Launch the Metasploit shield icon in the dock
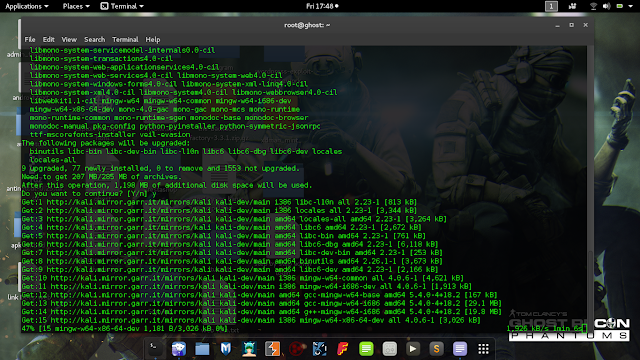The width and height of the screenshot is (640, 360). point(225,349)
